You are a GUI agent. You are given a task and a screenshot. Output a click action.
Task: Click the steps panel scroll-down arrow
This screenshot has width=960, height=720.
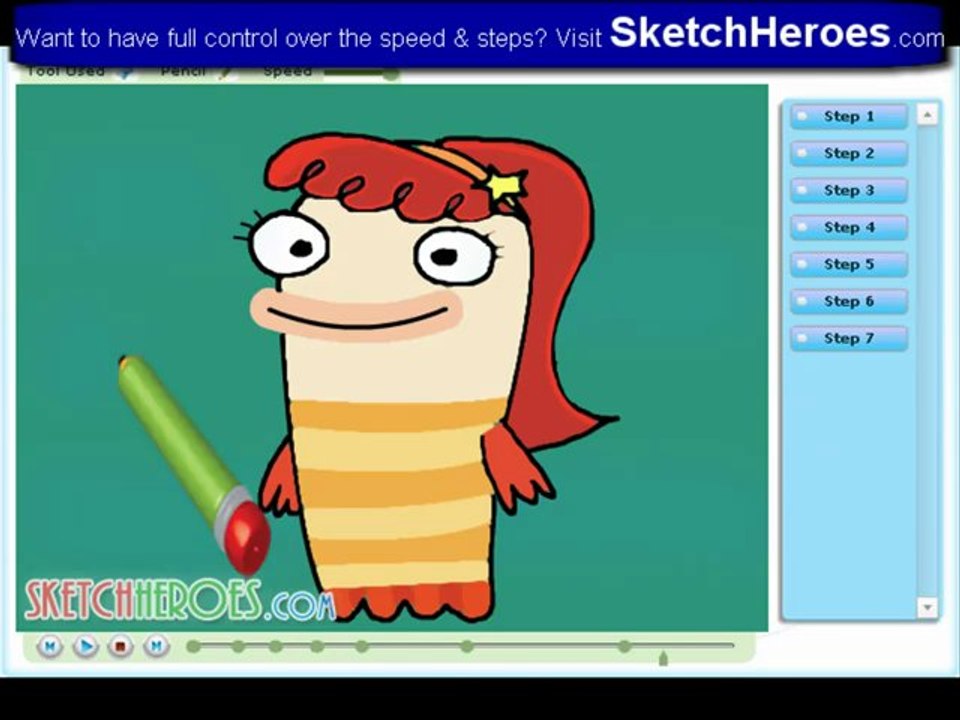[927, 607]
